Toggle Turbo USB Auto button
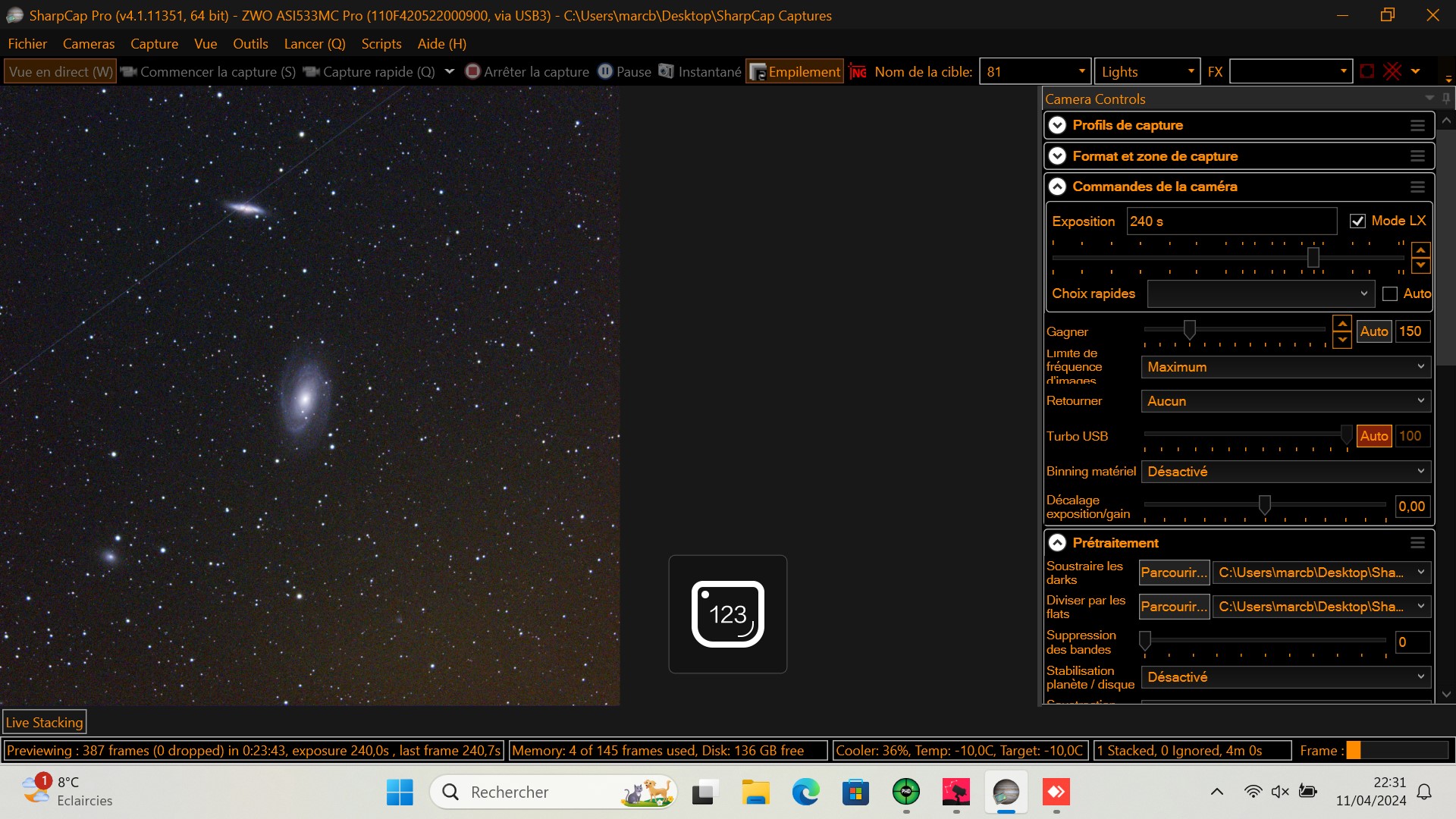 (x=1373, y=436)
